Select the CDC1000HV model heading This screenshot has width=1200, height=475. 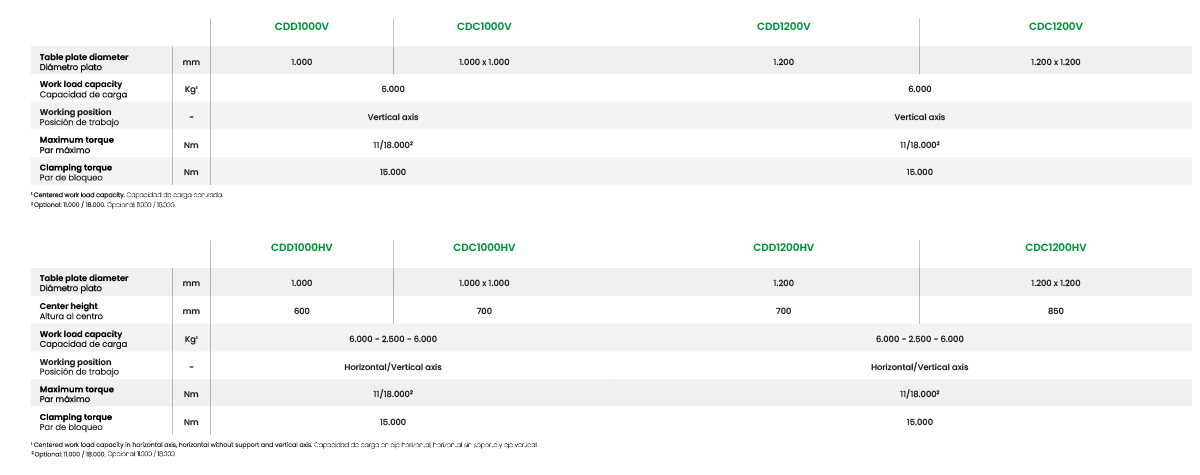coord(484,247)
